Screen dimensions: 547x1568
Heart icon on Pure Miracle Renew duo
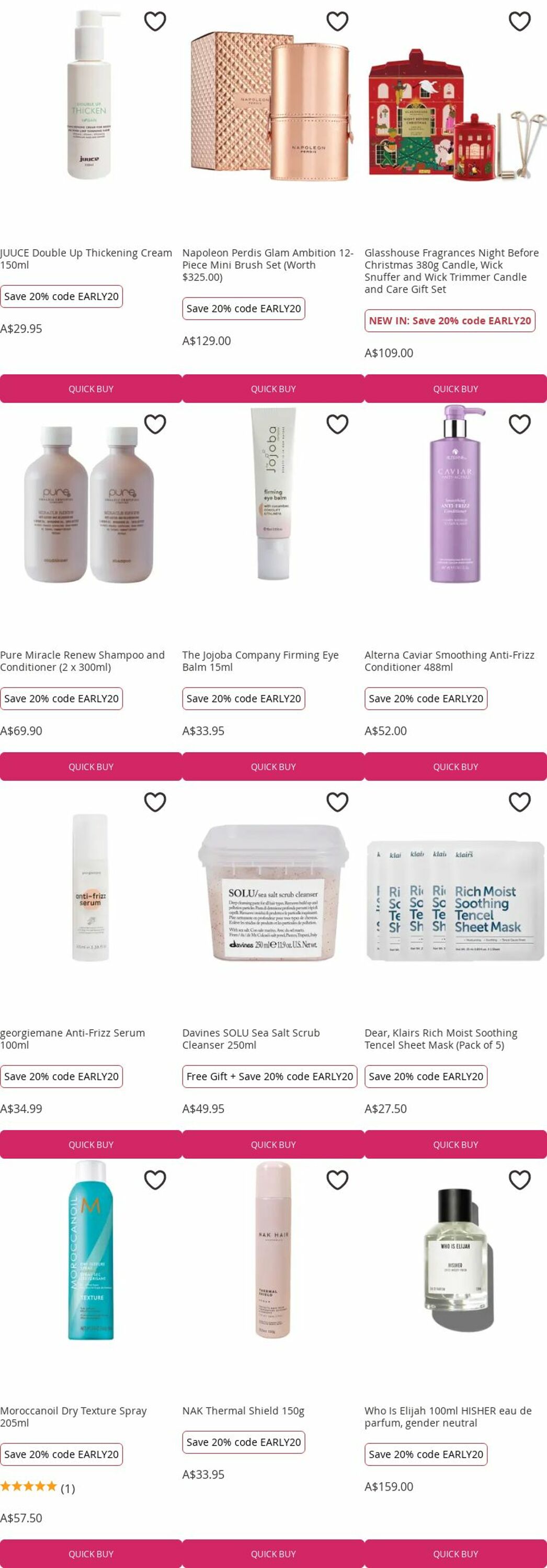pos(155,424)
